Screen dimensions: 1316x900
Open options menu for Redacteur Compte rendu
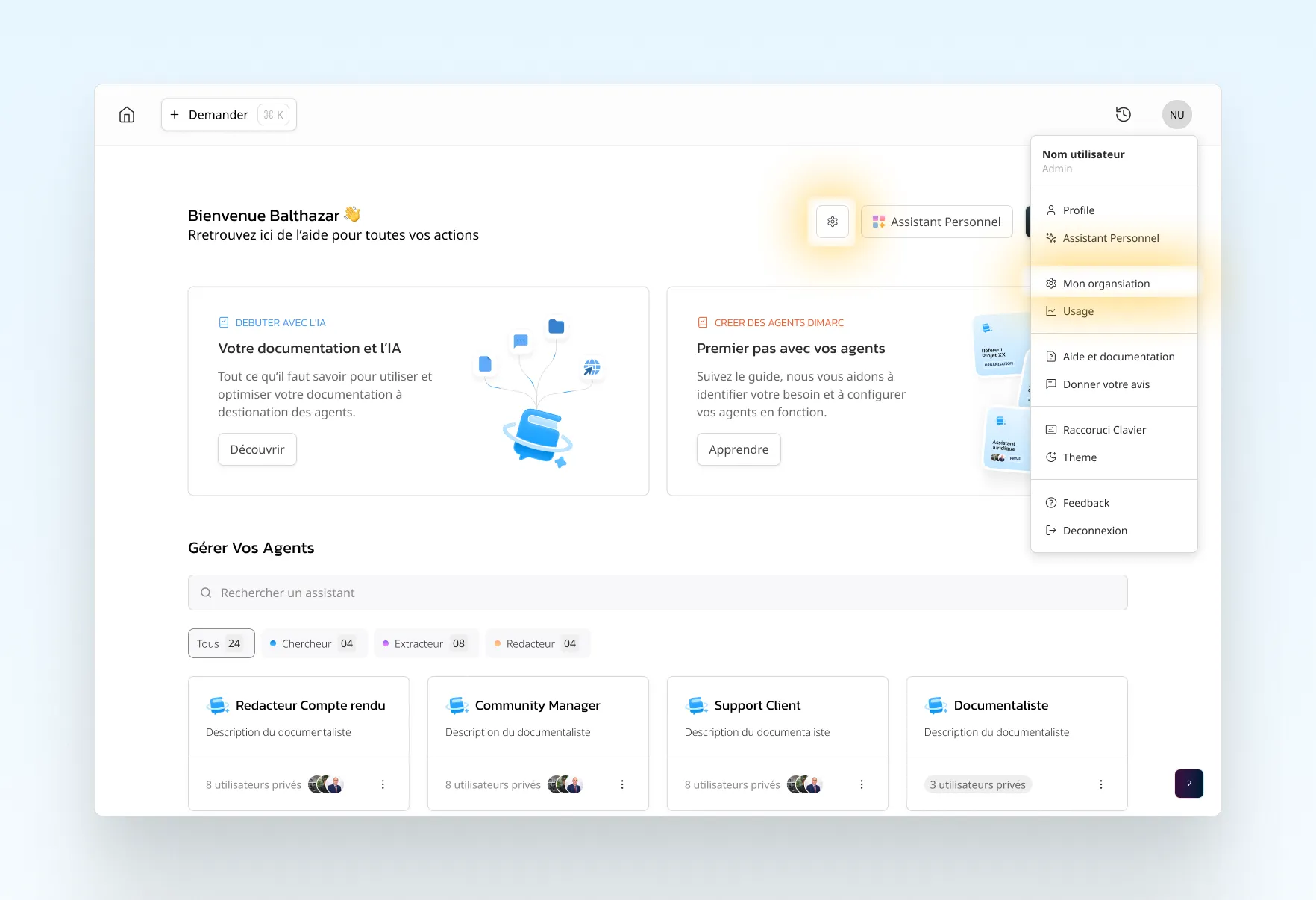pos(383,784)
